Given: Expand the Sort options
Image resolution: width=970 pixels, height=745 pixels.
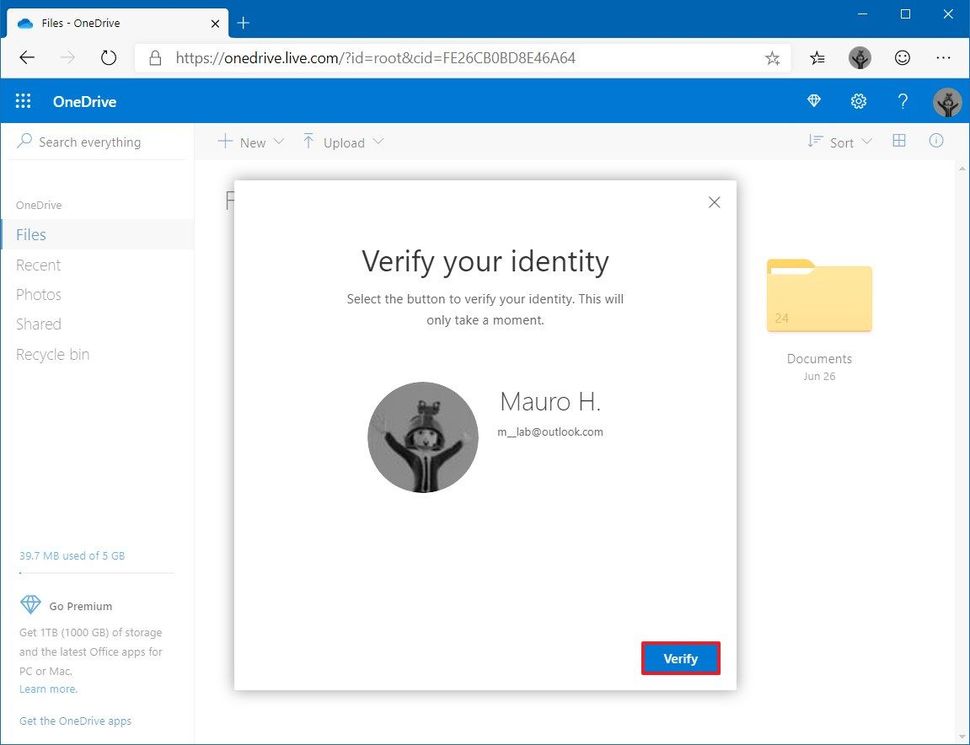Looking at the screenshot, I should click(840, 142).
